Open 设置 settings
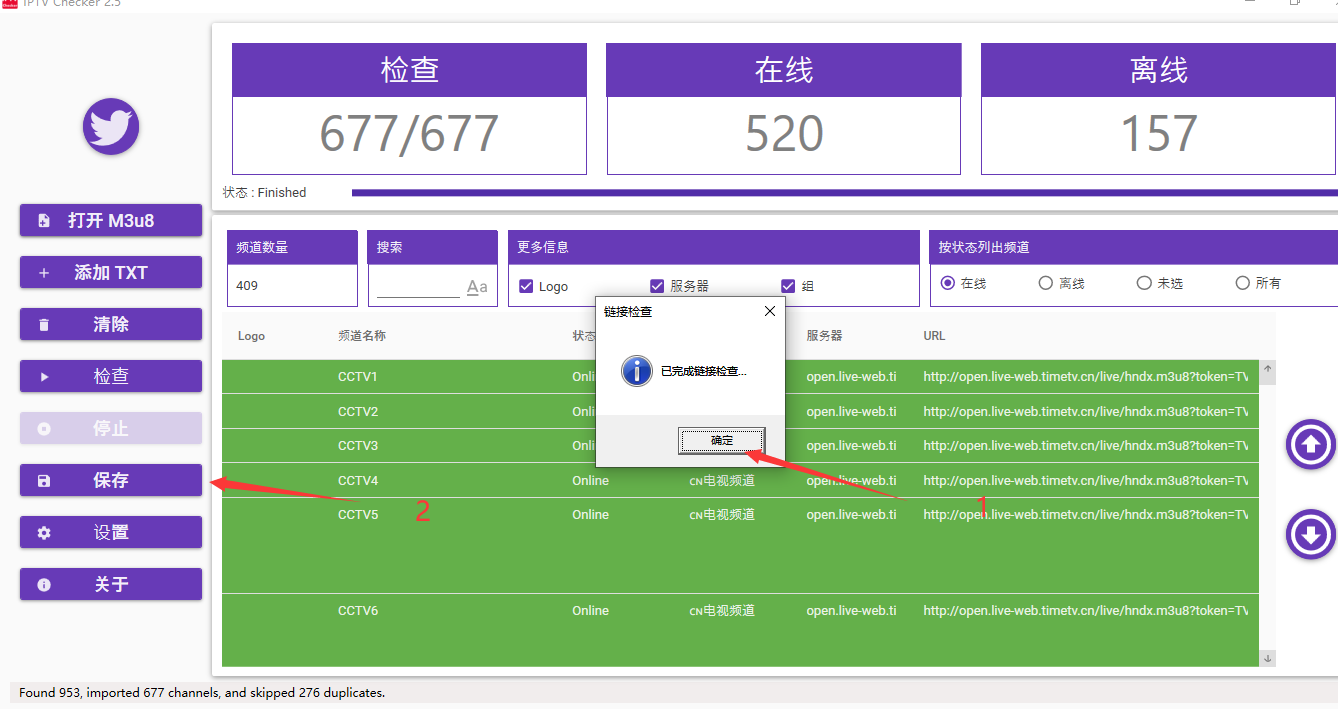1338x709 pixels. point(111,532)
